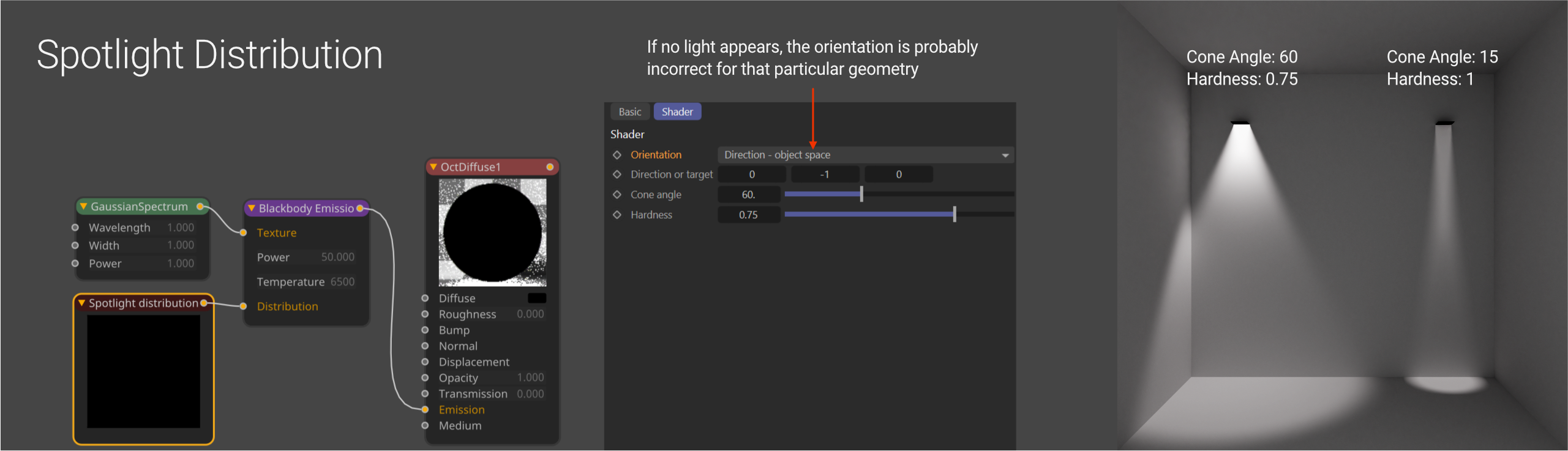Collapse the GaussianSpectrum node

tap(83, 207)
